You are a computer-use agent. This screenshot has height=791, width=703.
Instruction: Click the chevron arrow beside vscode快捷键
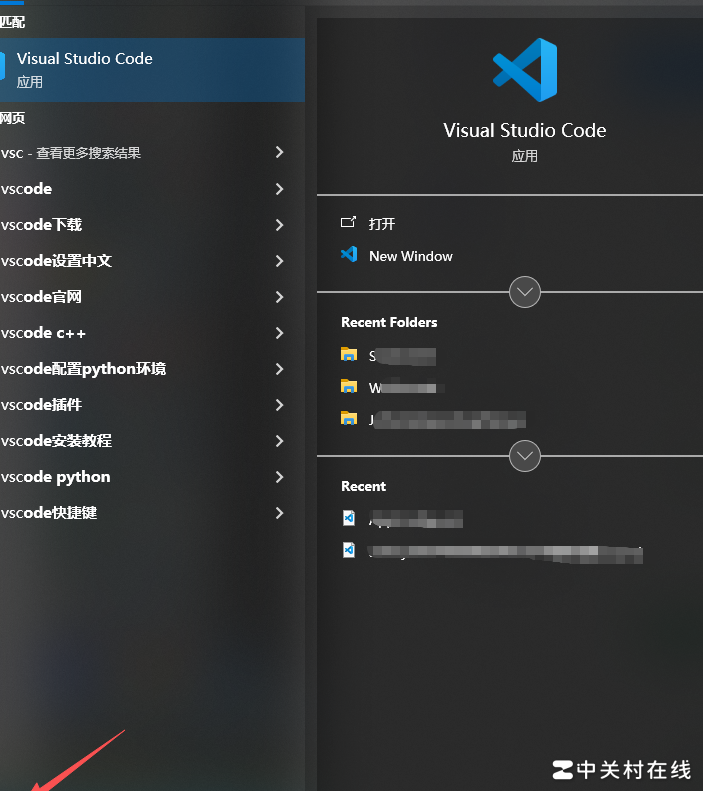coord(279,513)
